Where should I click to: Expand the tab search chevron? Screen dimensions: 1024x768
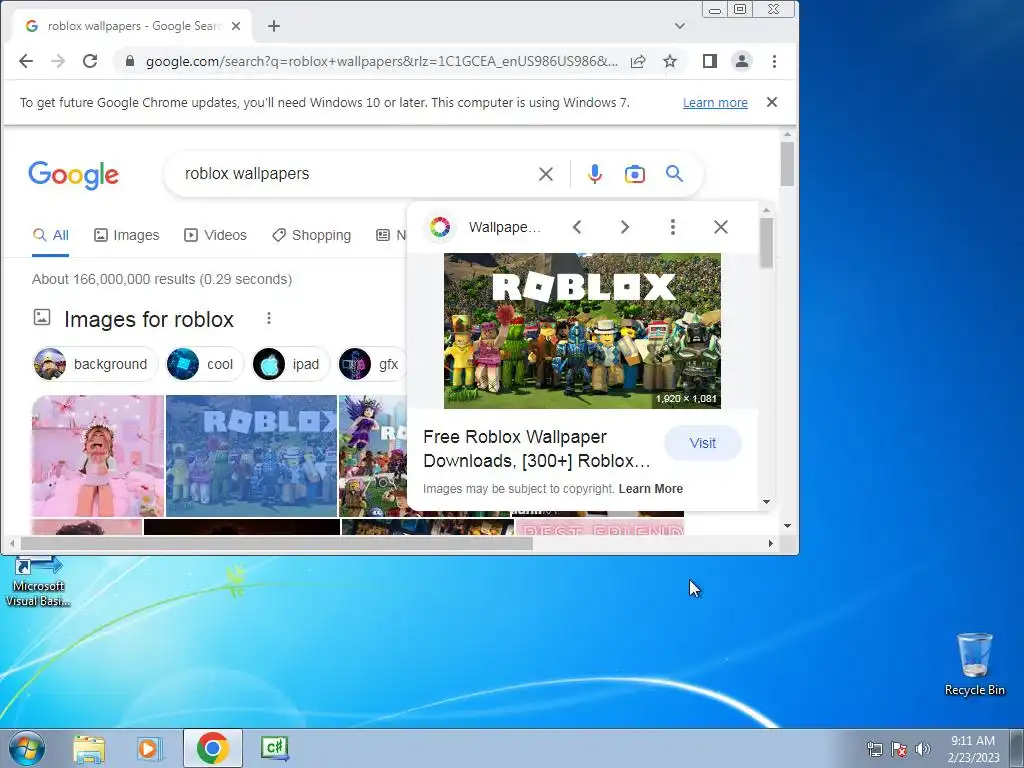pos(680,26)
